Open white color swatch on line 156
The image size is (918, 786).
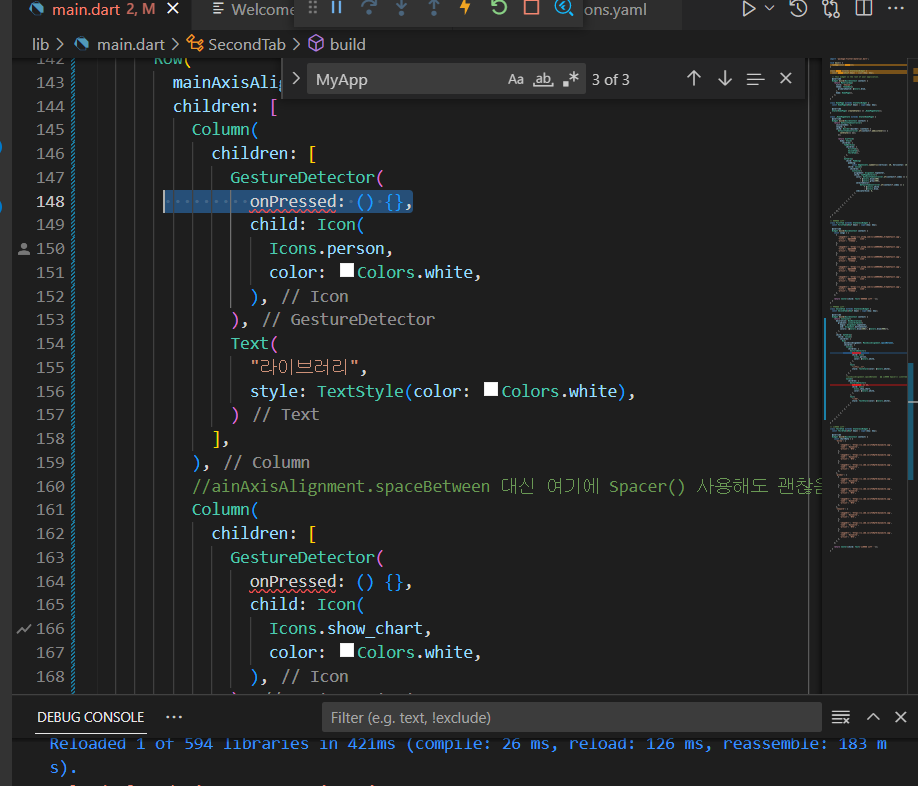point(491,389)
